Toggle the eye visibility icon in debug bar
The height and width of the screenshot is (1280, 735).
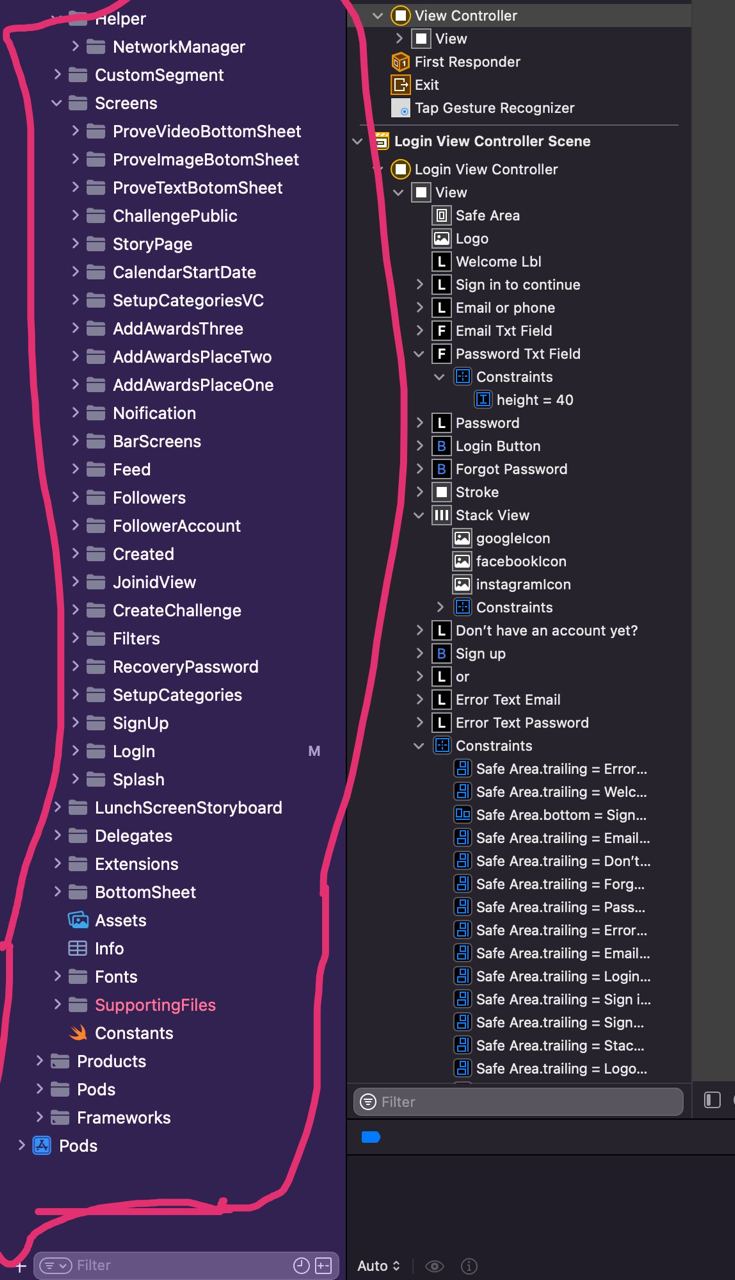(x=434, y=1266)
